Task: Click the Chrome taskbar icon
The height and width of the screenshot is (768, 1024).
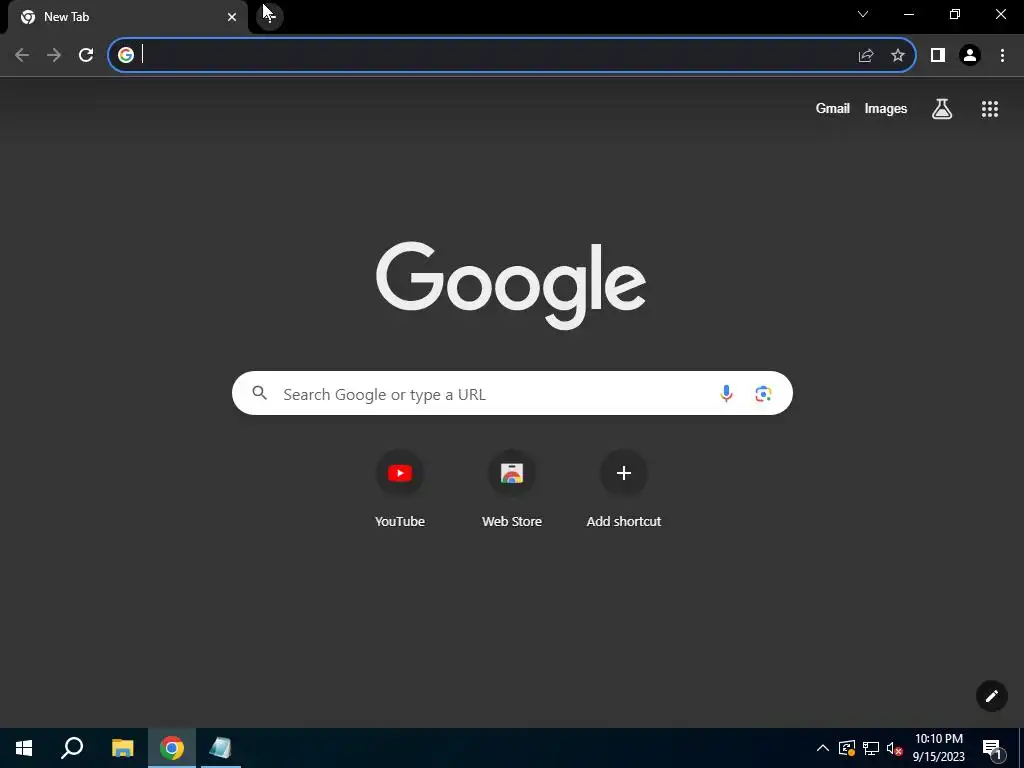Action: click(172, 748)
